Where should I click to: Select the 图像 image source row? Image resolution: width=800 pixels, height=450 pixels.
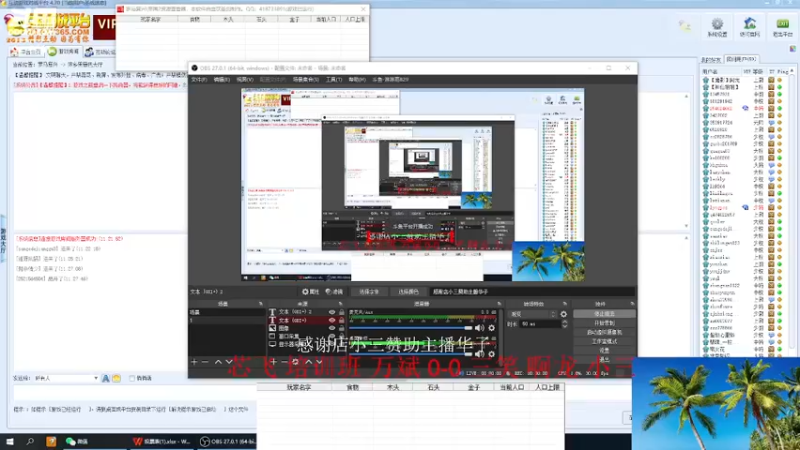click(306, 328)
